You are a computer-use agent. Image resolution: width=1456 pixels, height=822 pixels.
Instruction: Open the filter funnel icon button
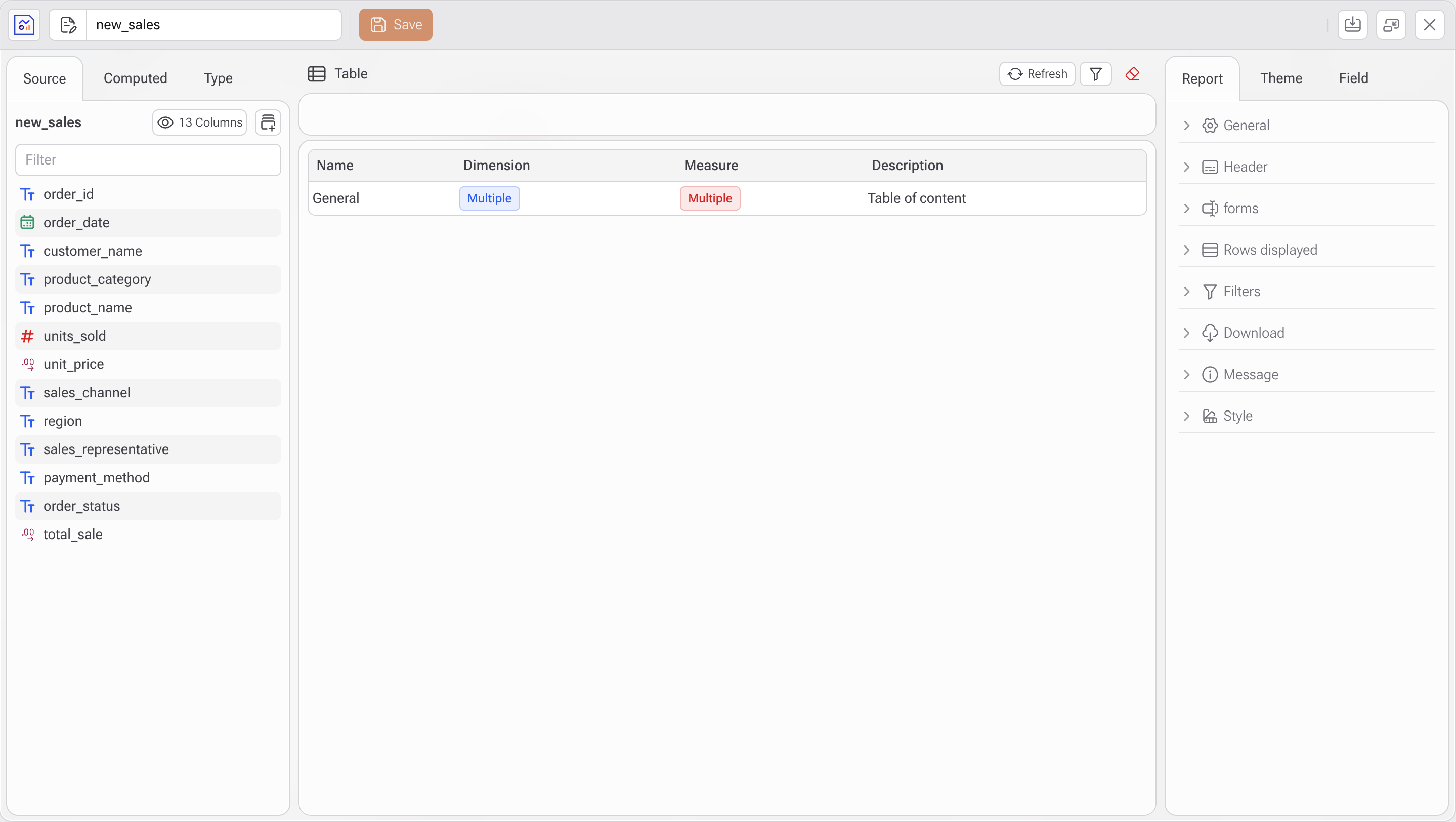(1095, 74)
